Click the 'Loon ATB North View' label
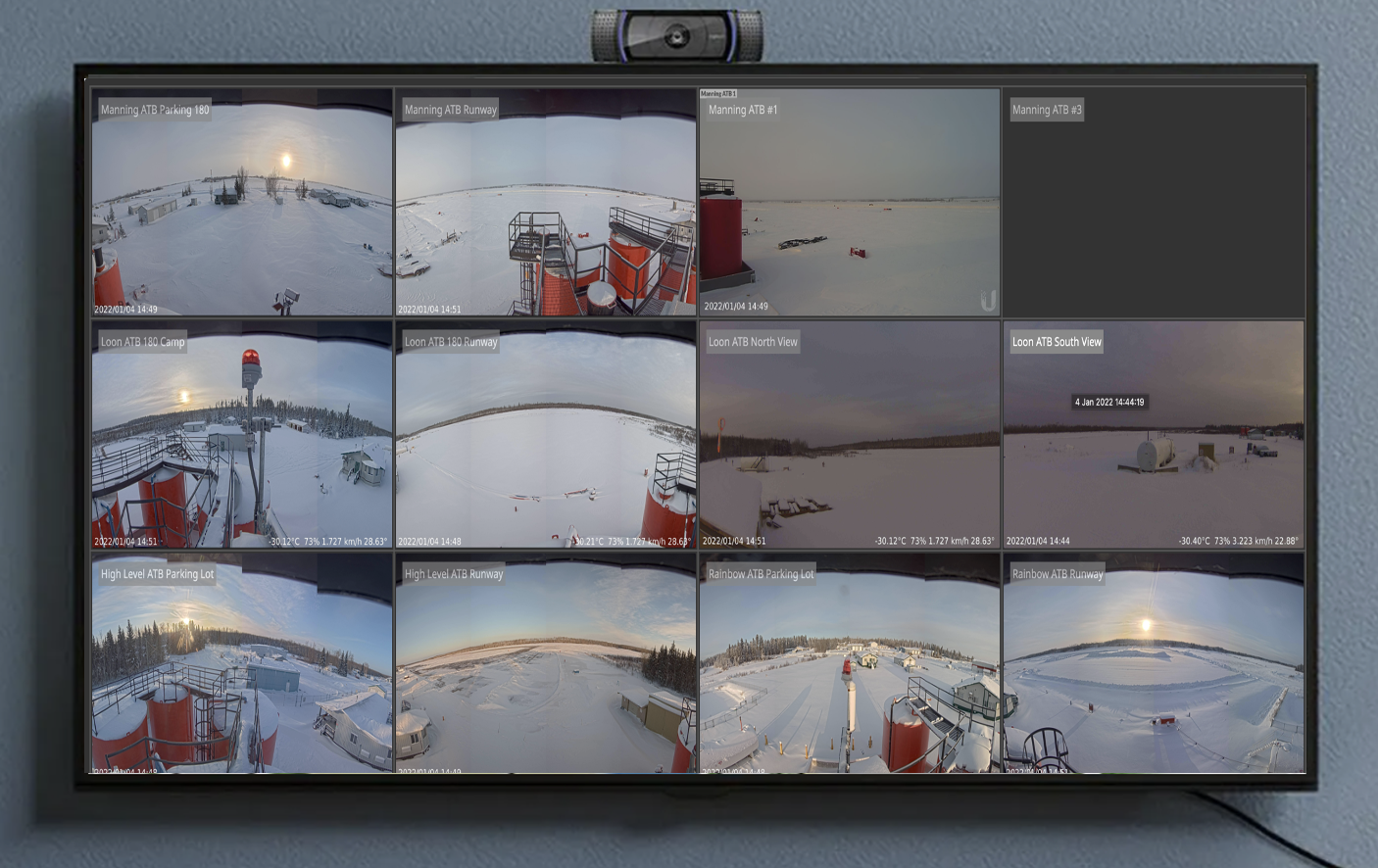1378x868 pixels. point(753,342)
